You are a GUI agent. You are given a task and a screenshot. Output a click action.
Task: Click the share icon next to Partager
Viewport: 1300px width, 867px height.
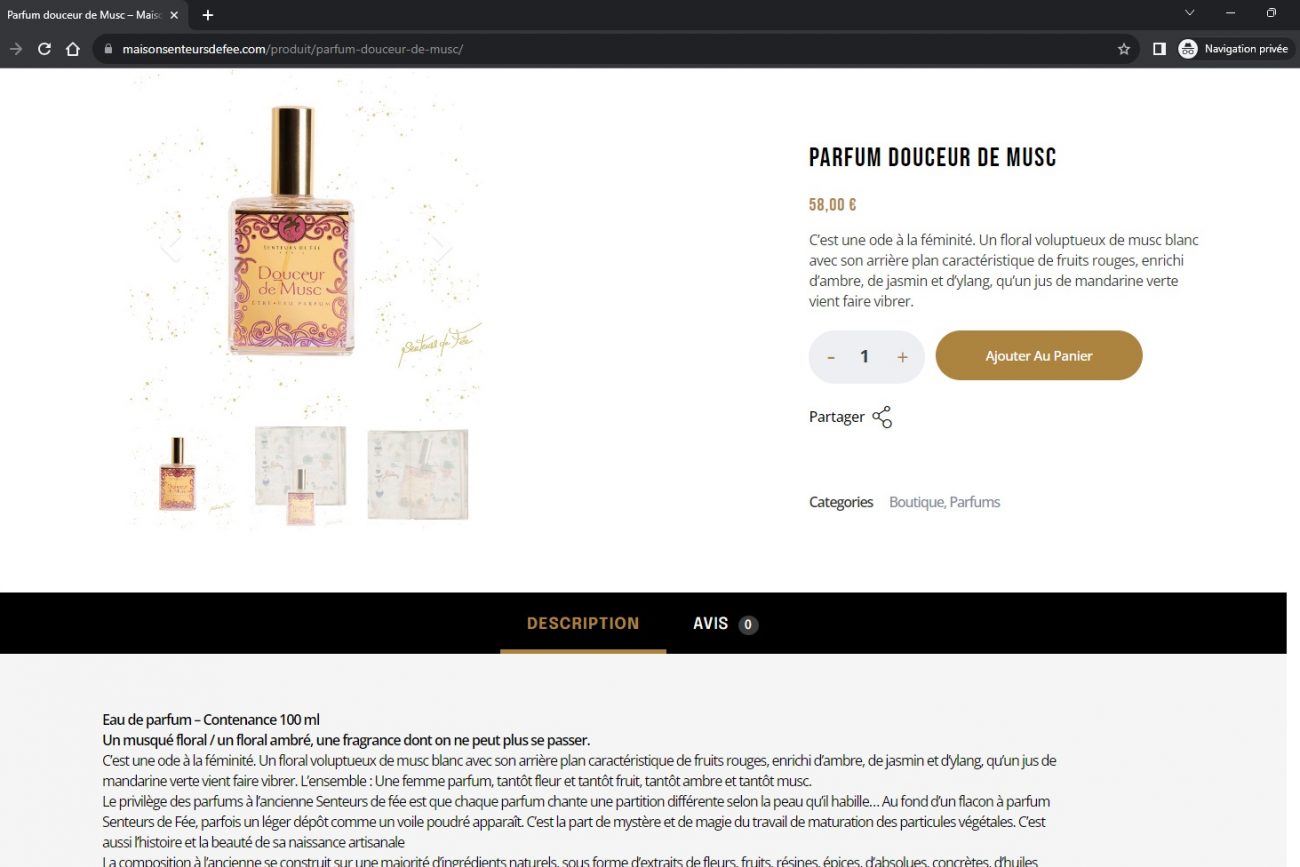[881, 417]
